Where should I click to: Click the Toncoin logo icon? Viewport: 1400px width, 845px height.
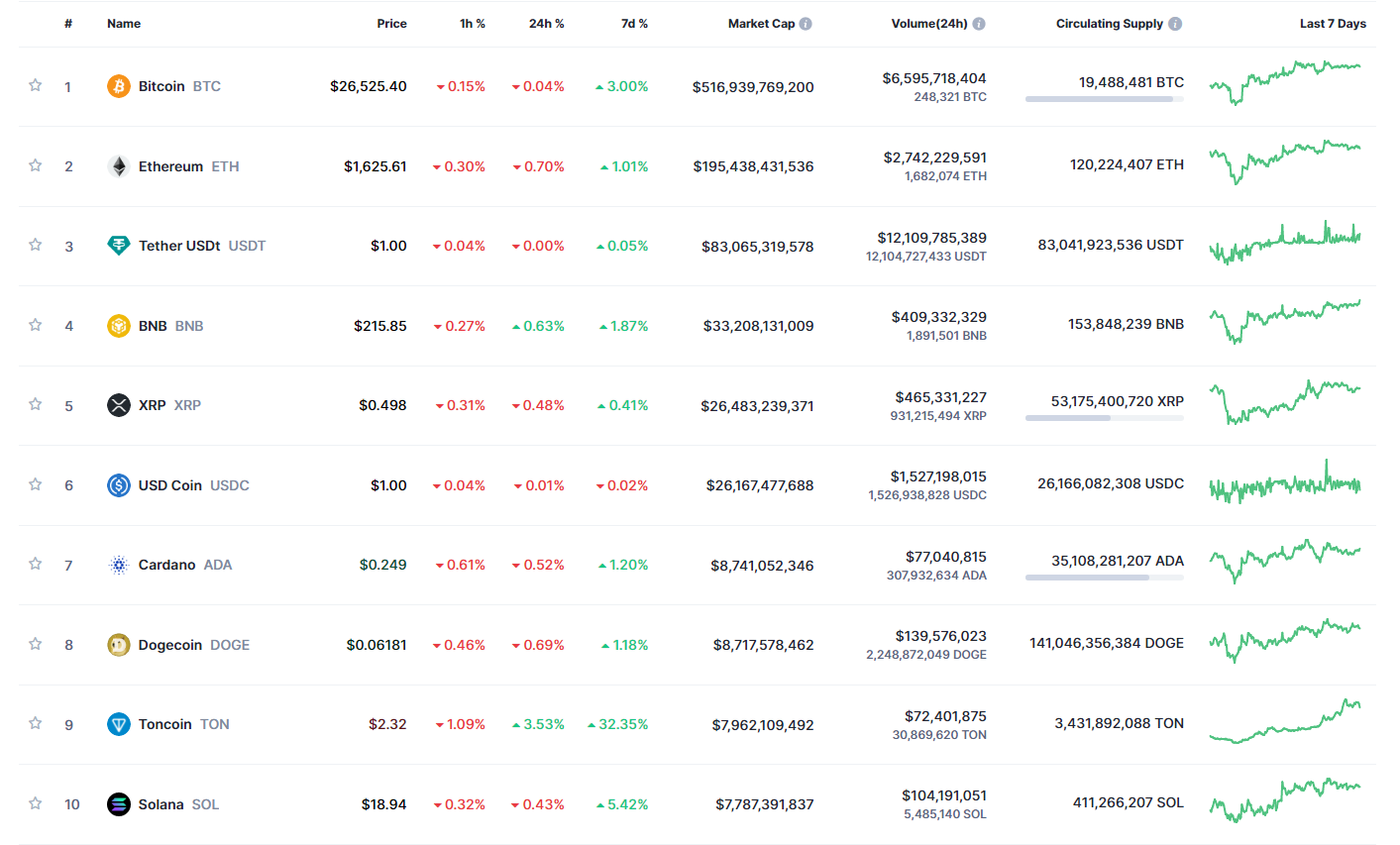[x=119, y=724]
